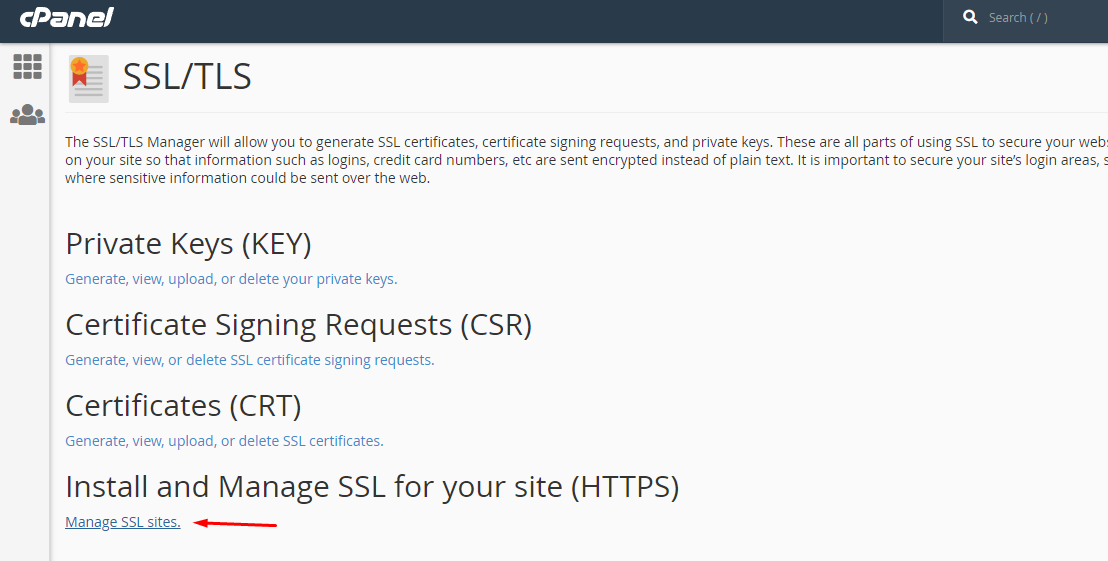Open Manage SSL sites link
The width and height of the screenshot is (1108, 561).
123,522
